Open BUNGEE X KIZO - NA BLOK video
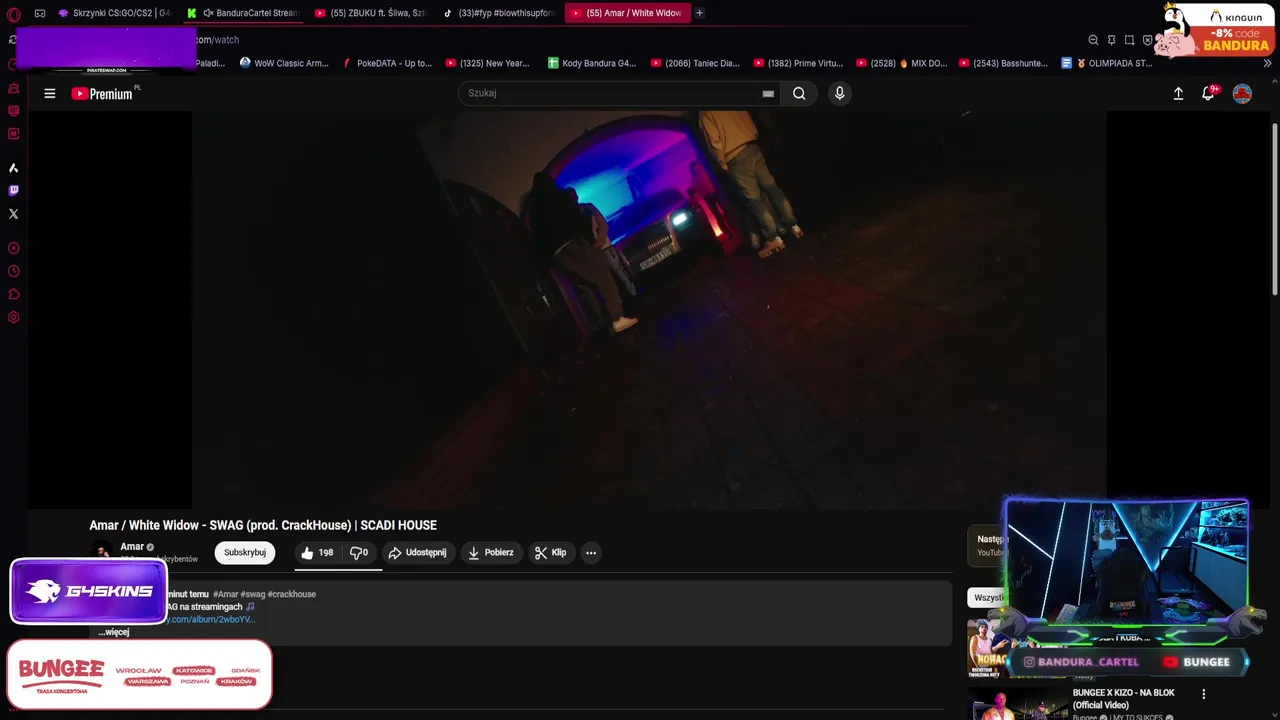 (x=1124, y=699)
